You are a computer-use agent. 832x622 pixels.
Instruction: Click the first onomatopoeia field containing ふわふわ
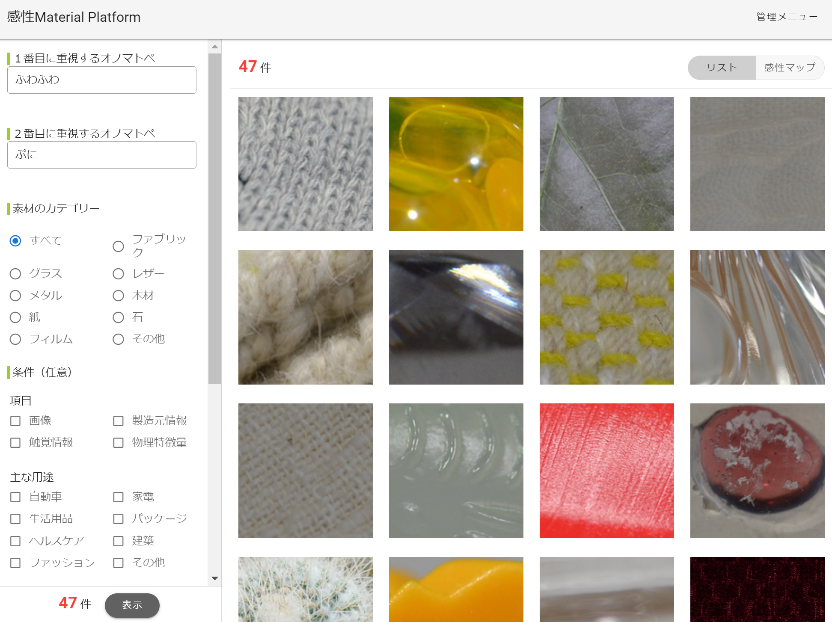point(101,80)
